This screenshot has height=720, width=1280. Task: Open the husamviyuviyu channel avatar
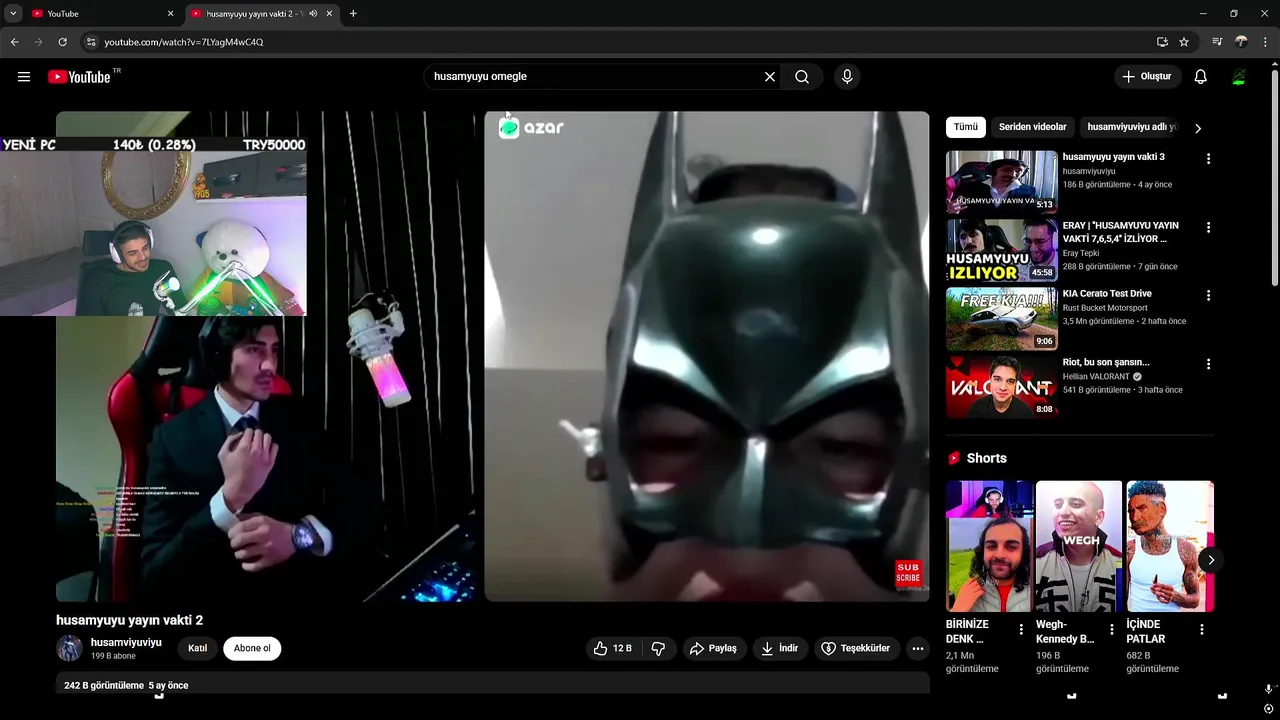69,648
